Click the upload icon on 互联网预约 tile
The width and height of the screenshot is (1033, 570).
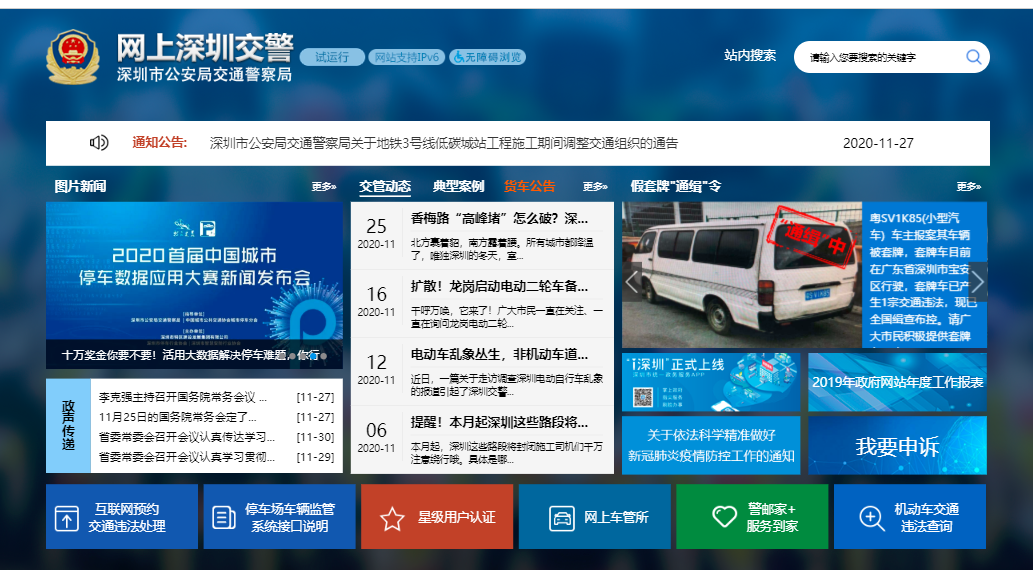pyautogui.click(x=67, y=518)
